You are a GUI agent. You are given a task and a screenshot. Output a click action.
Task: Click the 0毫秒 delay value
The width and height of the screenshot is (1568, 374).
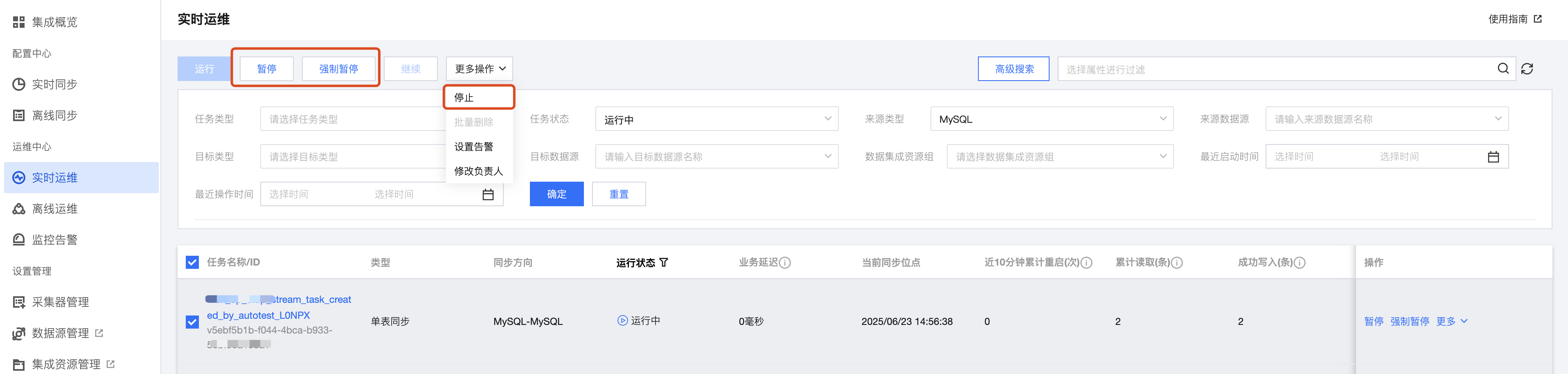pos(751,322)
